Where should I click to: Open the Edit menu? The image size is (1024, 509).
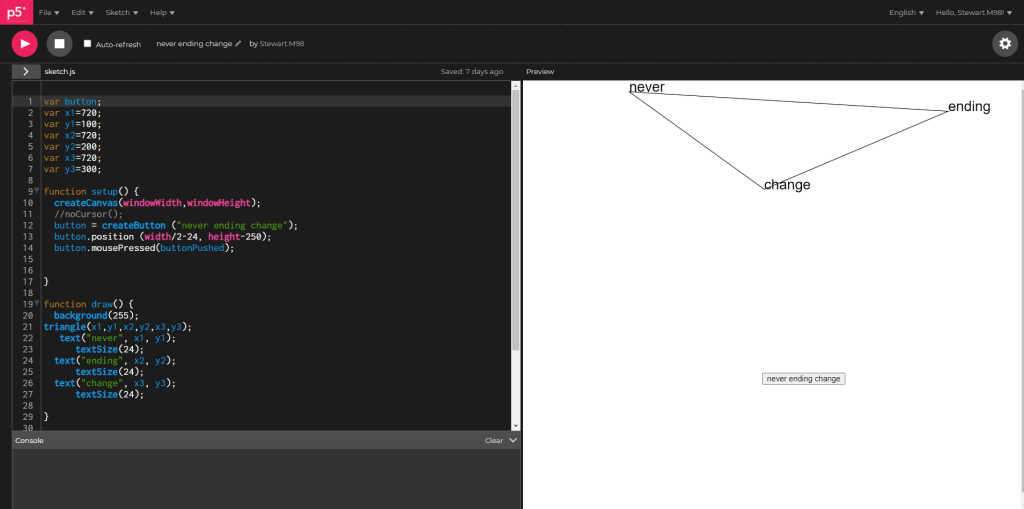pyautogui.click(x=82, y=12)
